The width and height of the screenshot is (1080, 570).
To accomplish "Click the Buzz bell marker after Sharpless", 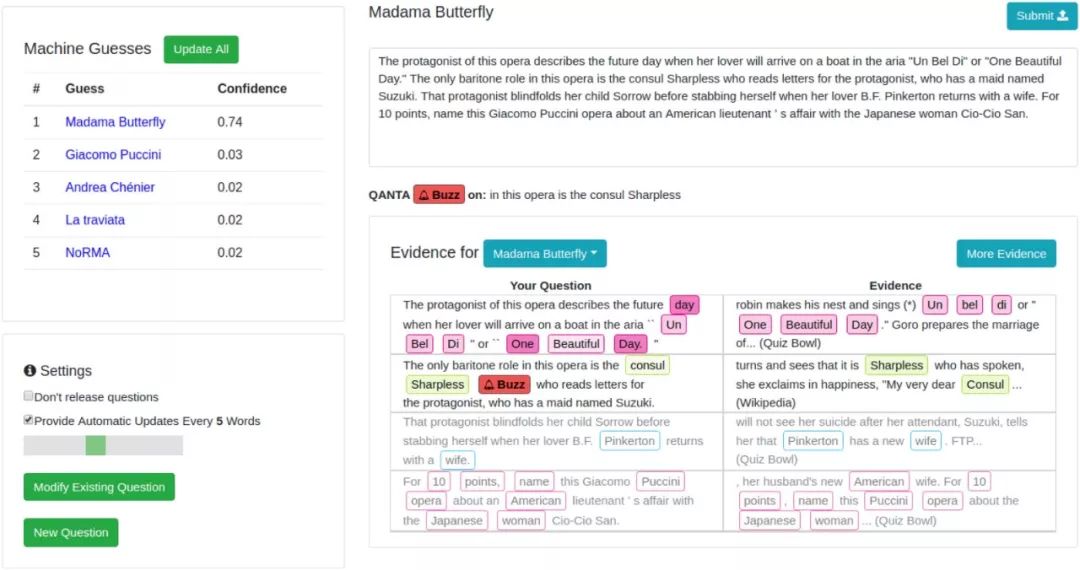I will click(504, 384).
